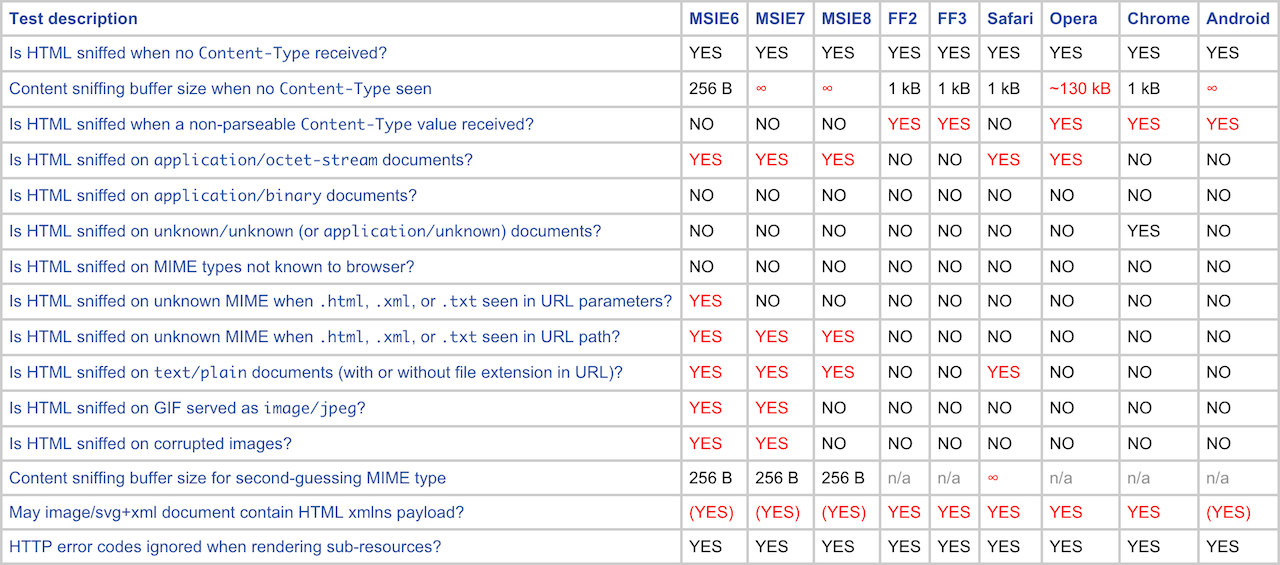
Task: Select the Chrome column header
Action: coord(1158,19)
